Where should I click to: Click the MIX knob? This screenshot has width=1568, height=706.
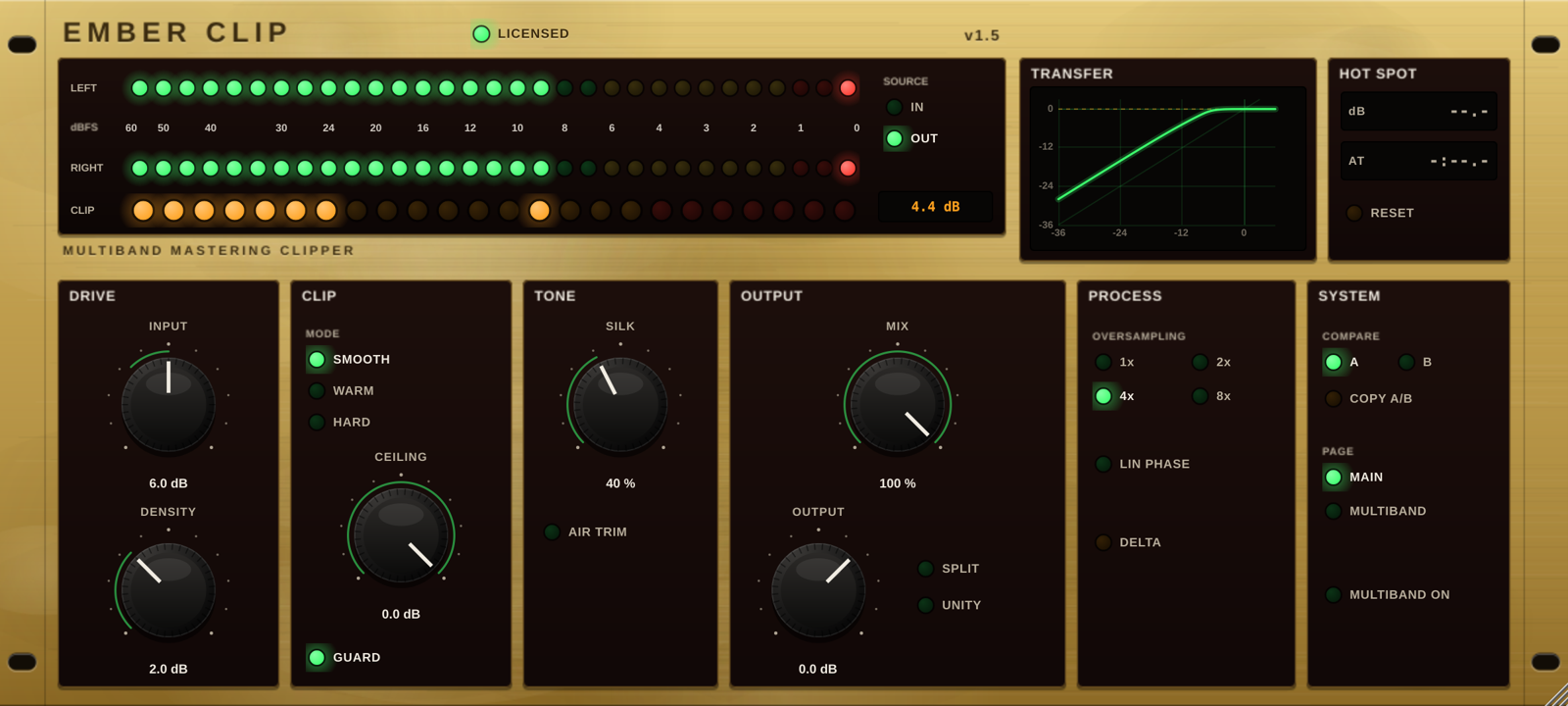898,404
